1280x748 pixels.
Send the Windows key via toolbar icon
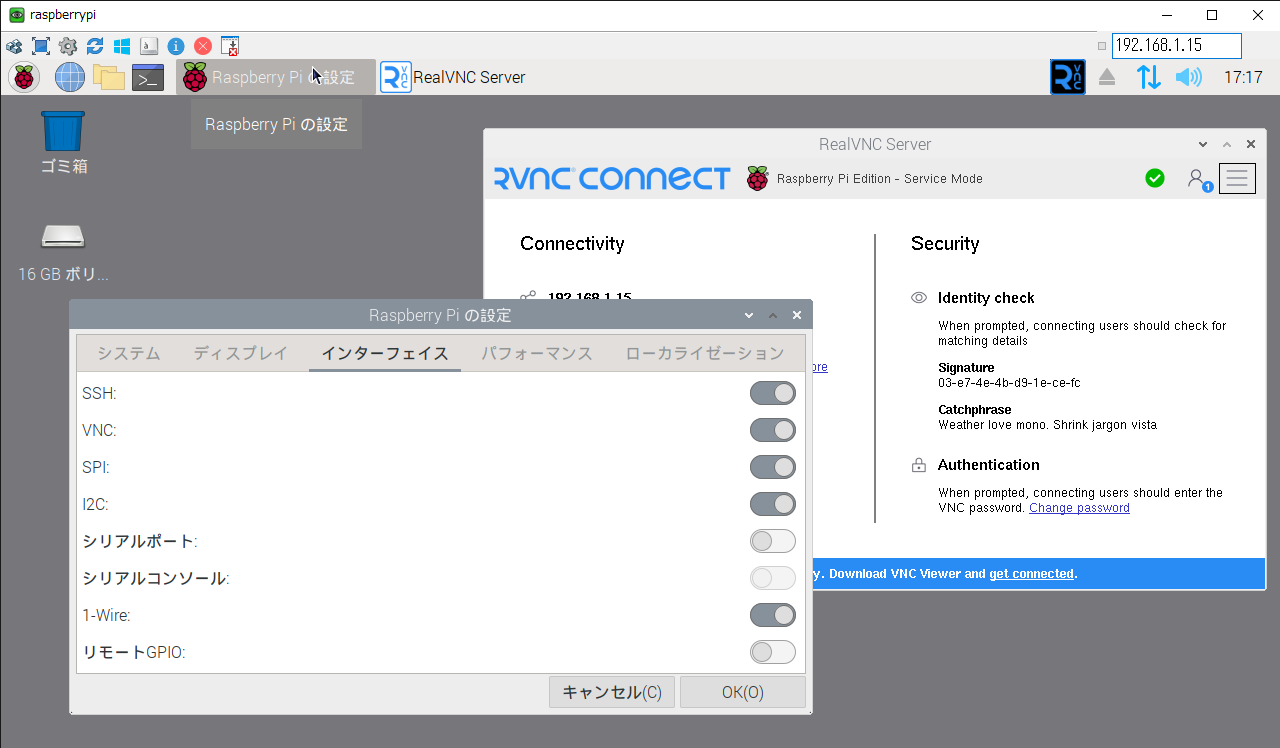point(122,46)
